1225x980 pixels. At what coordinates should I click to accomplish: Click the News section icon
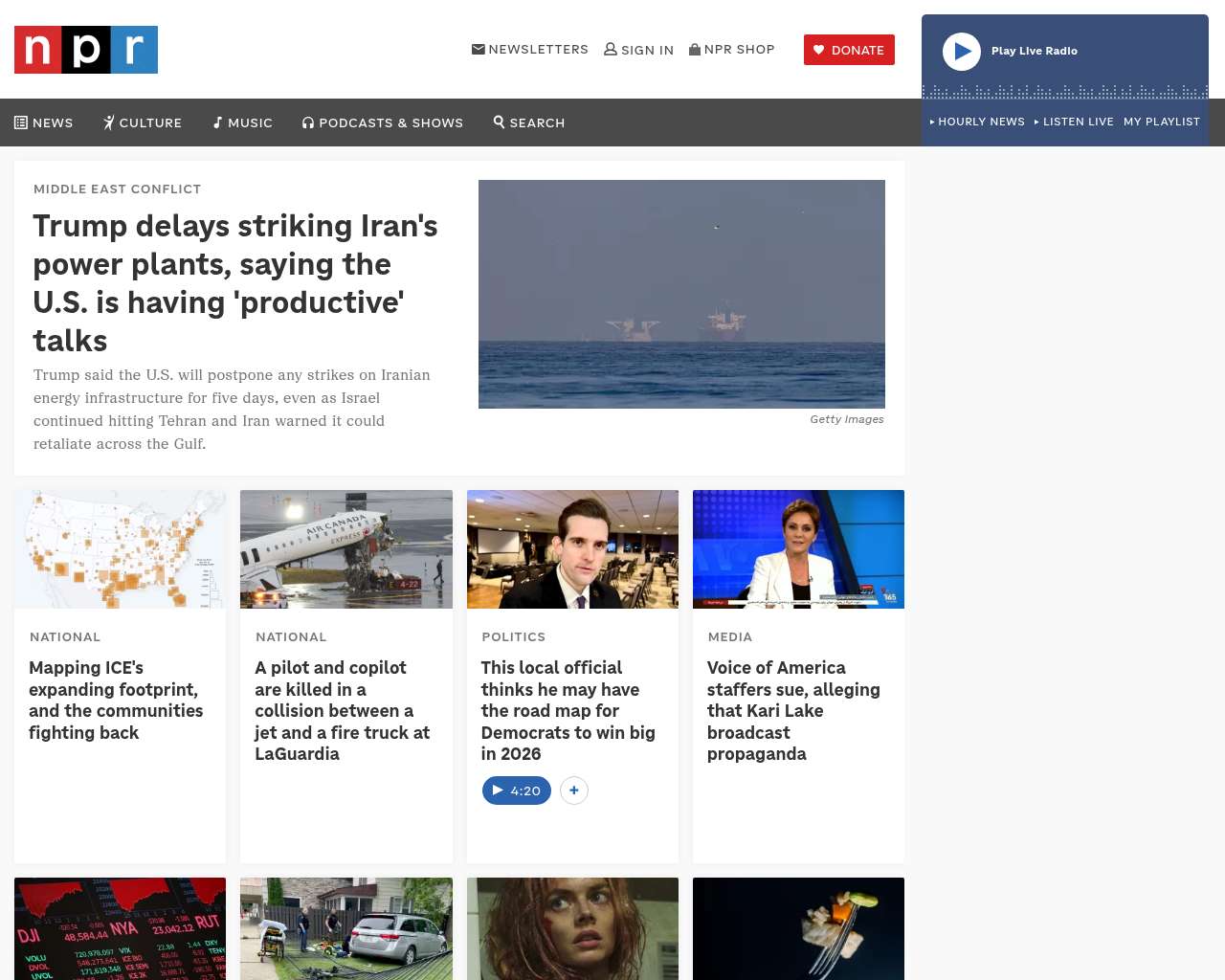[x=21, y=122]
